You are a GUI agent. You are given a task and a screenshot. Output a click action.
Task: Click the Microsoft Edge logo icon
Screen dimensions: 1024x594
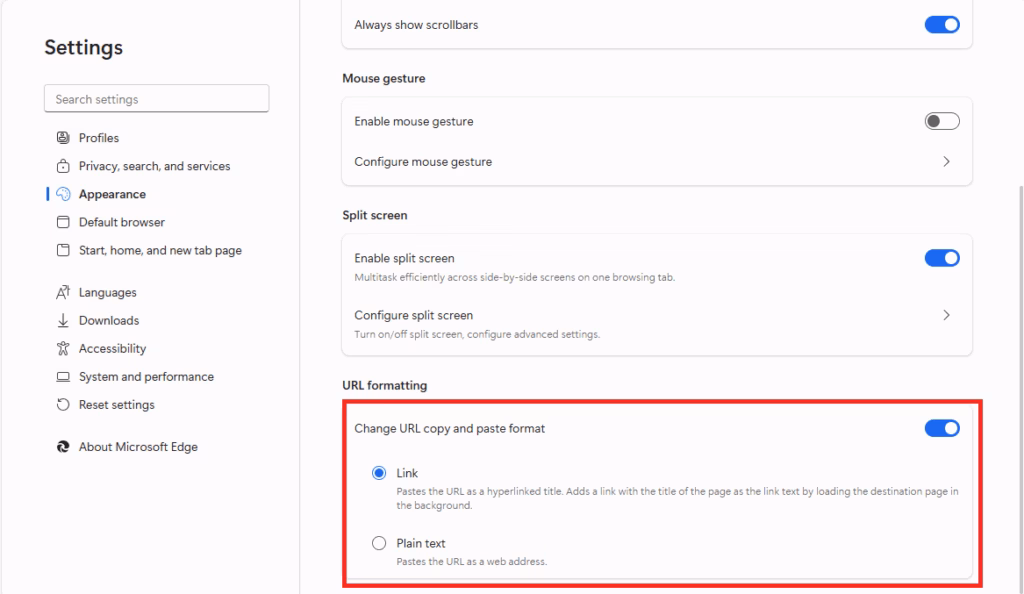[63, 446]
